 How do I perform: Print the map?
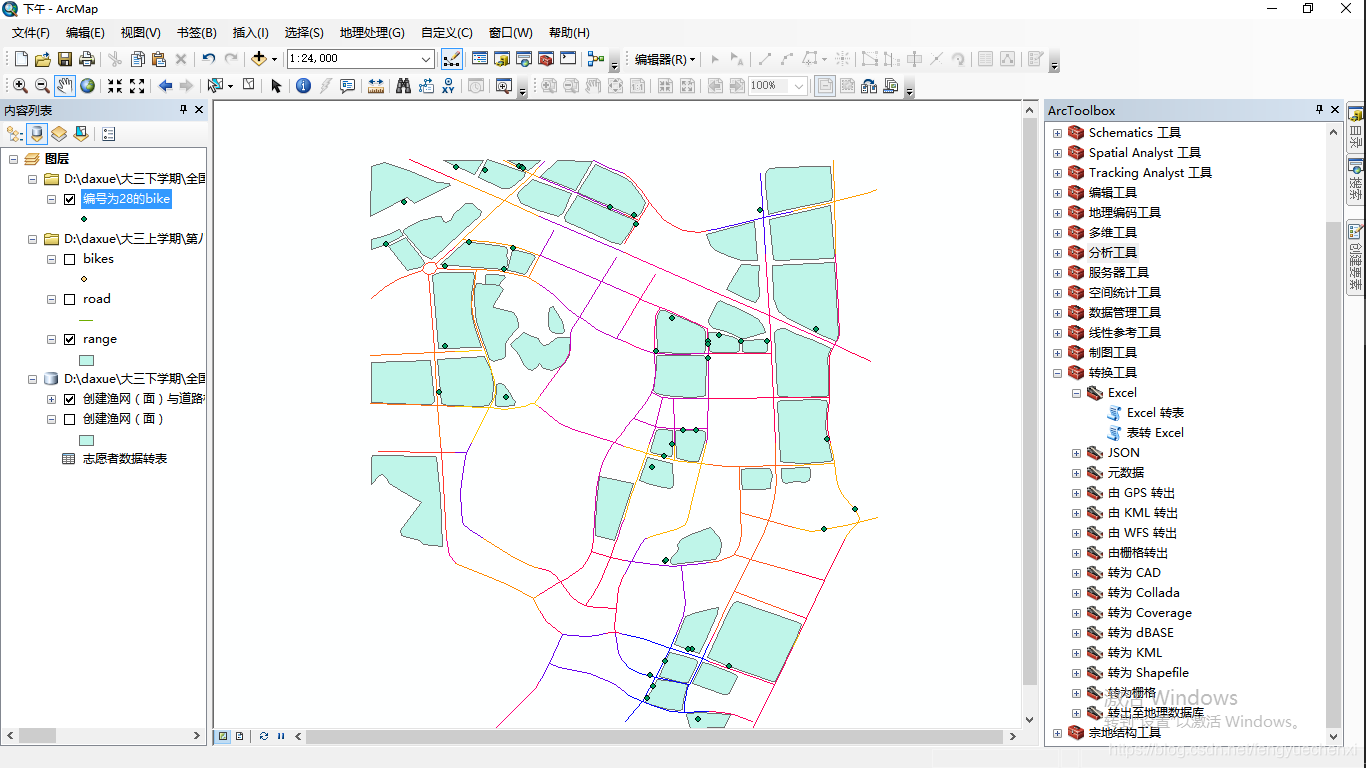coord(87,59)
